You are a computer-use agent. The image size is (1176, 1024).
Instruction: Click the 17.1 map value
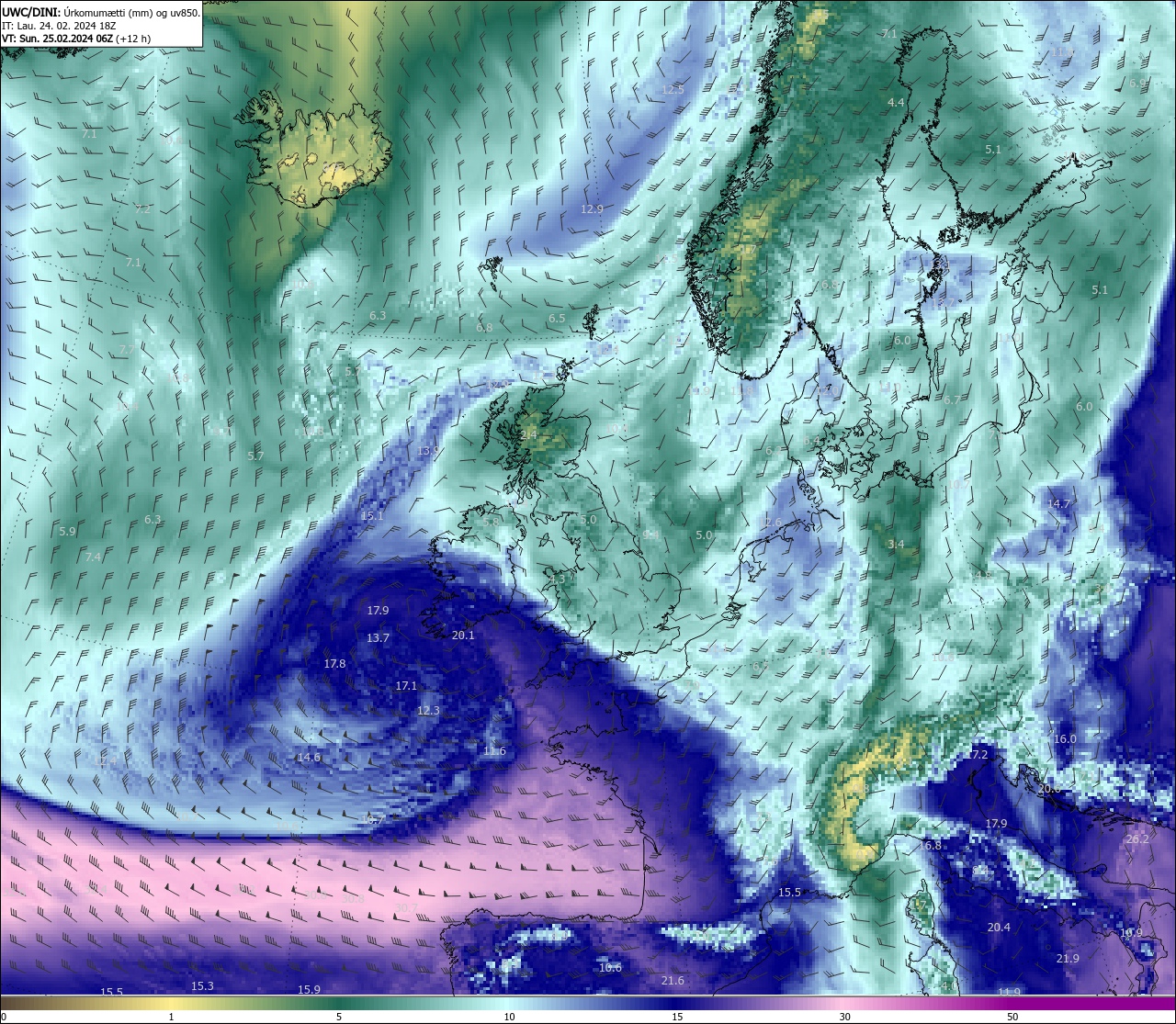(x=406, y=686)
